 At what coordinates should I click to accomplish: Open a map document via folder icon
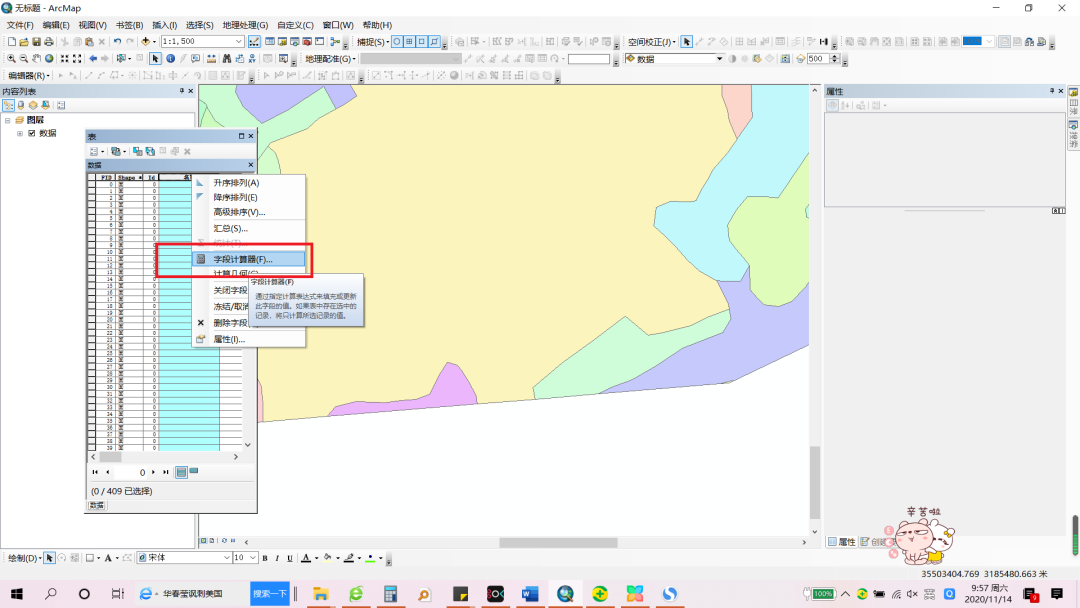click(24, 42)
